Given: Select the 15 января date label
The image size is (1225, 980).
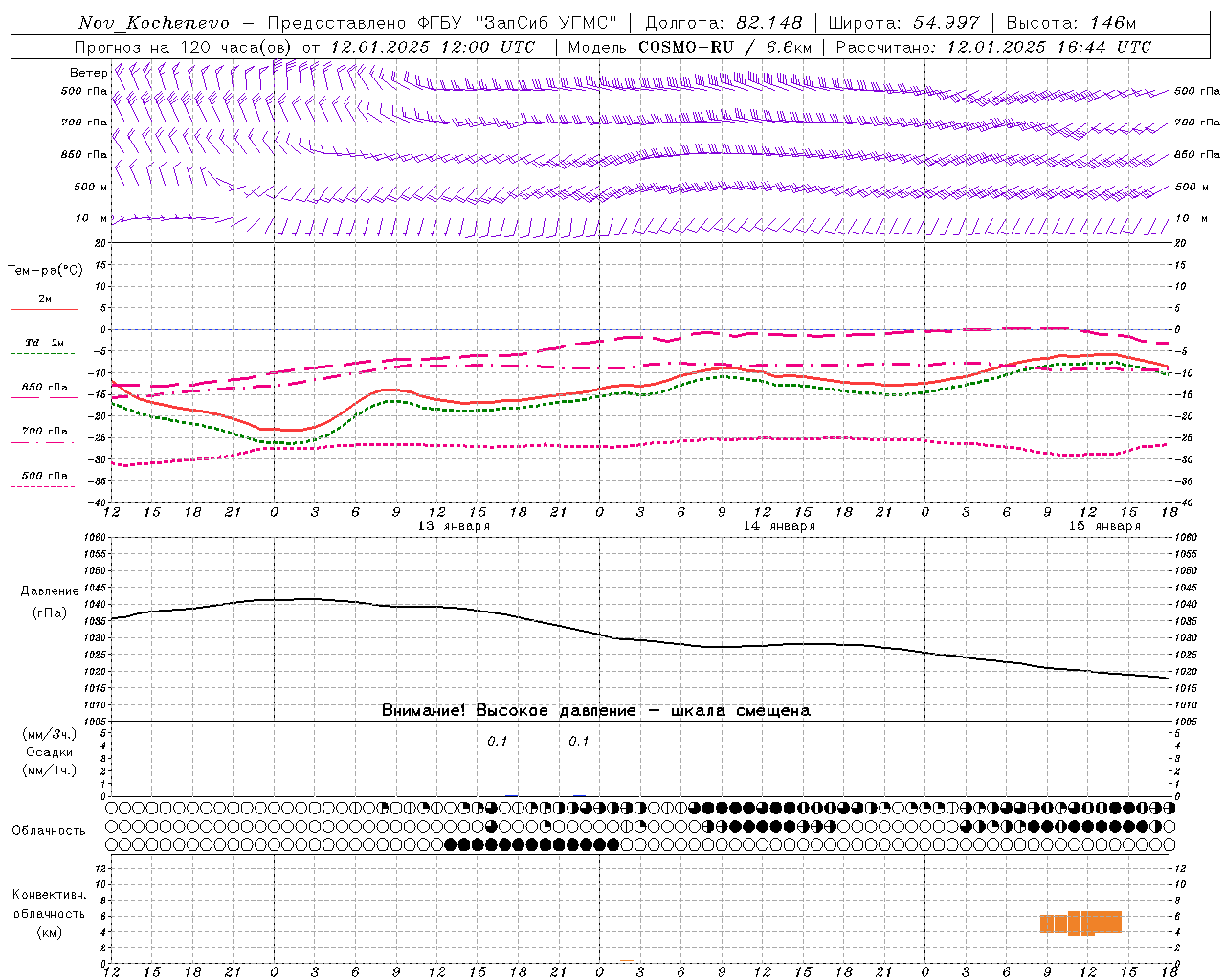Looking at the screenshot, I should point(1104,526).
